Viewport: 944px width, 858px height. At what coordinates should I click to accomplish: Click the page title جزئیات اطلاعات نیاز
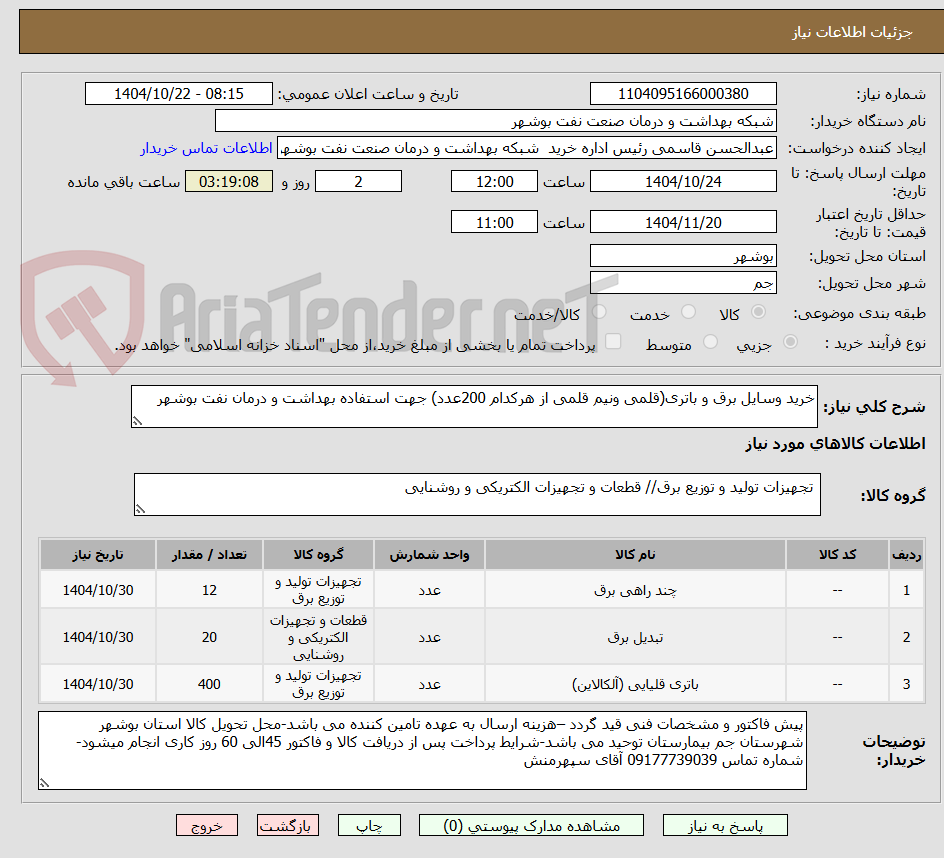click(852, 32)
